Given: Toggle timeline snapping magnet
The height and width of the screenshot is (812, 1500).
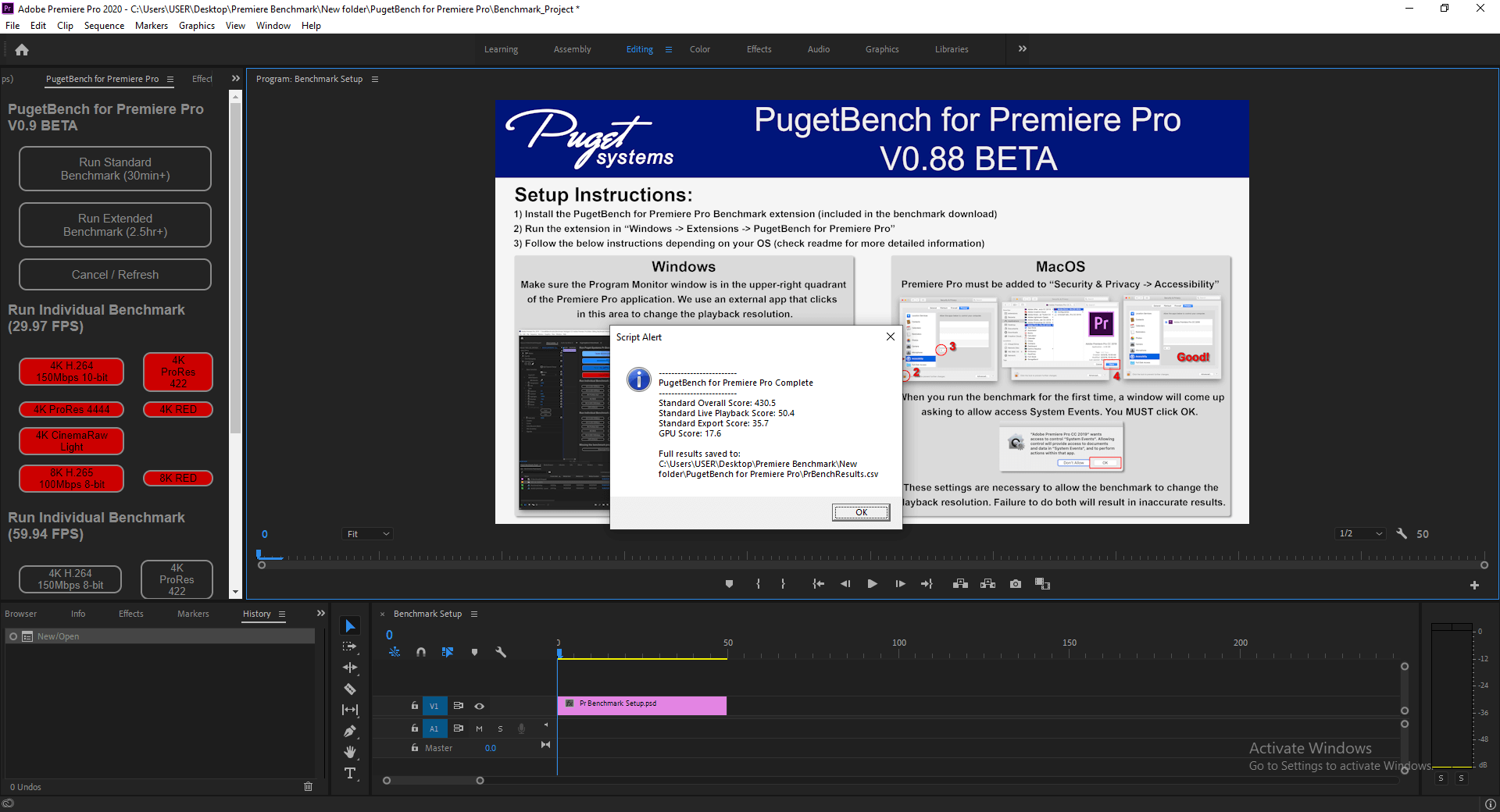Looking at the screenshot, I should [x=421, y=652].
